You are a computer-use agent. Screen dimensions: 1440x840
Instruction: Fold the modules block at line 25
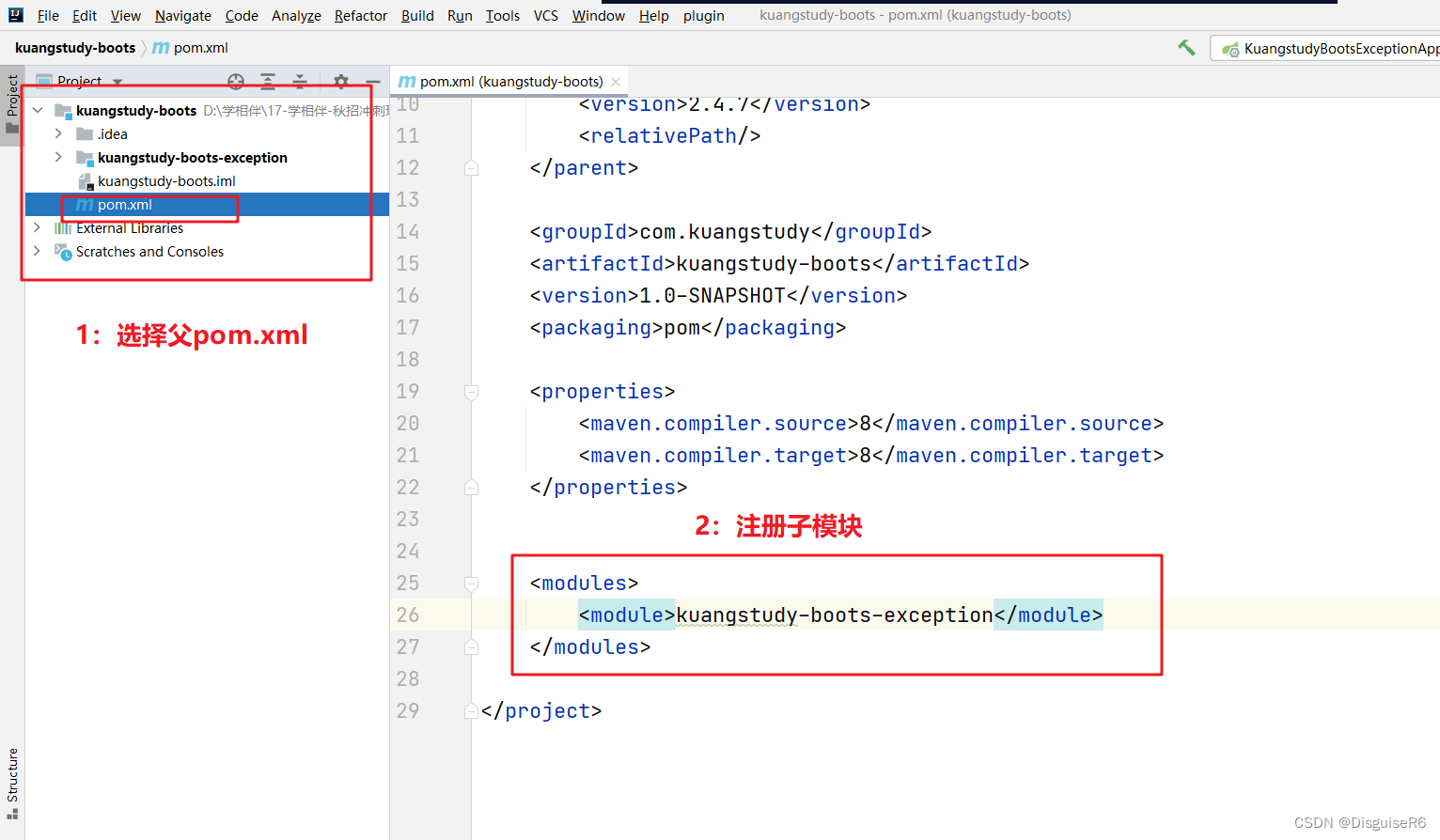(x=472, y=583)
